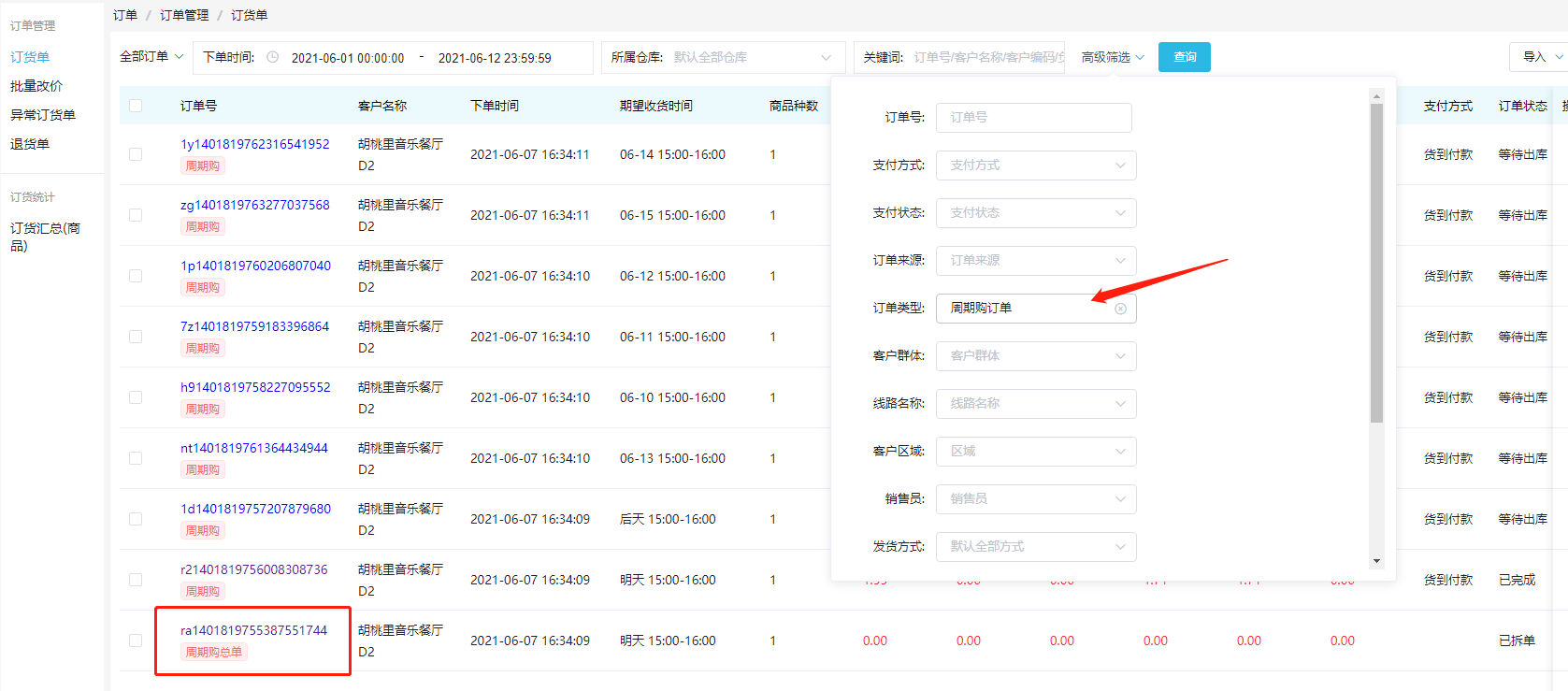Viewport: 1568px width, 691px height.
Task: Select the checkbox for order ra1401819755387551744
Action: click(136, 641)
